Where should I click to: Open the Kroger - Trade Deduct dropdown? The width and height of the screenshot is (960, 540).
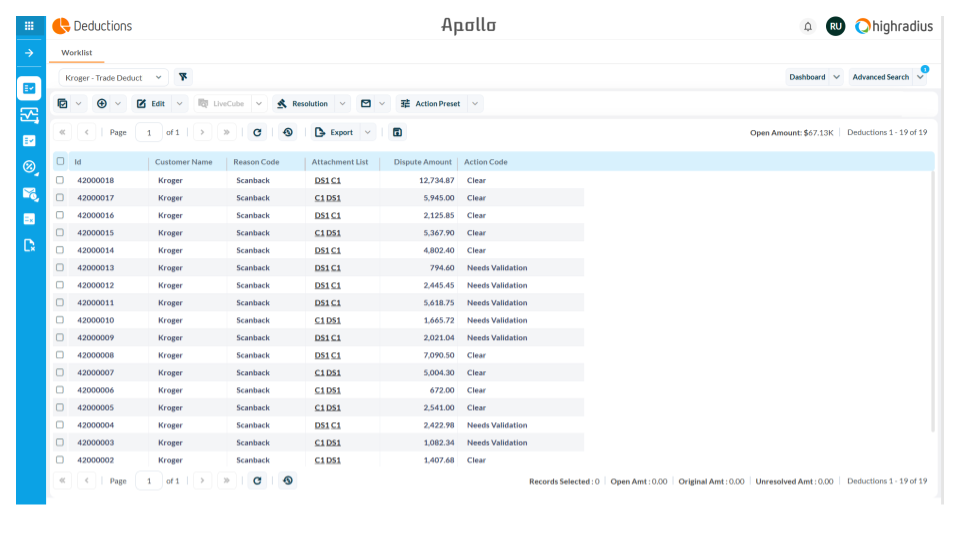pyautogui.click(x=113, y=77)
